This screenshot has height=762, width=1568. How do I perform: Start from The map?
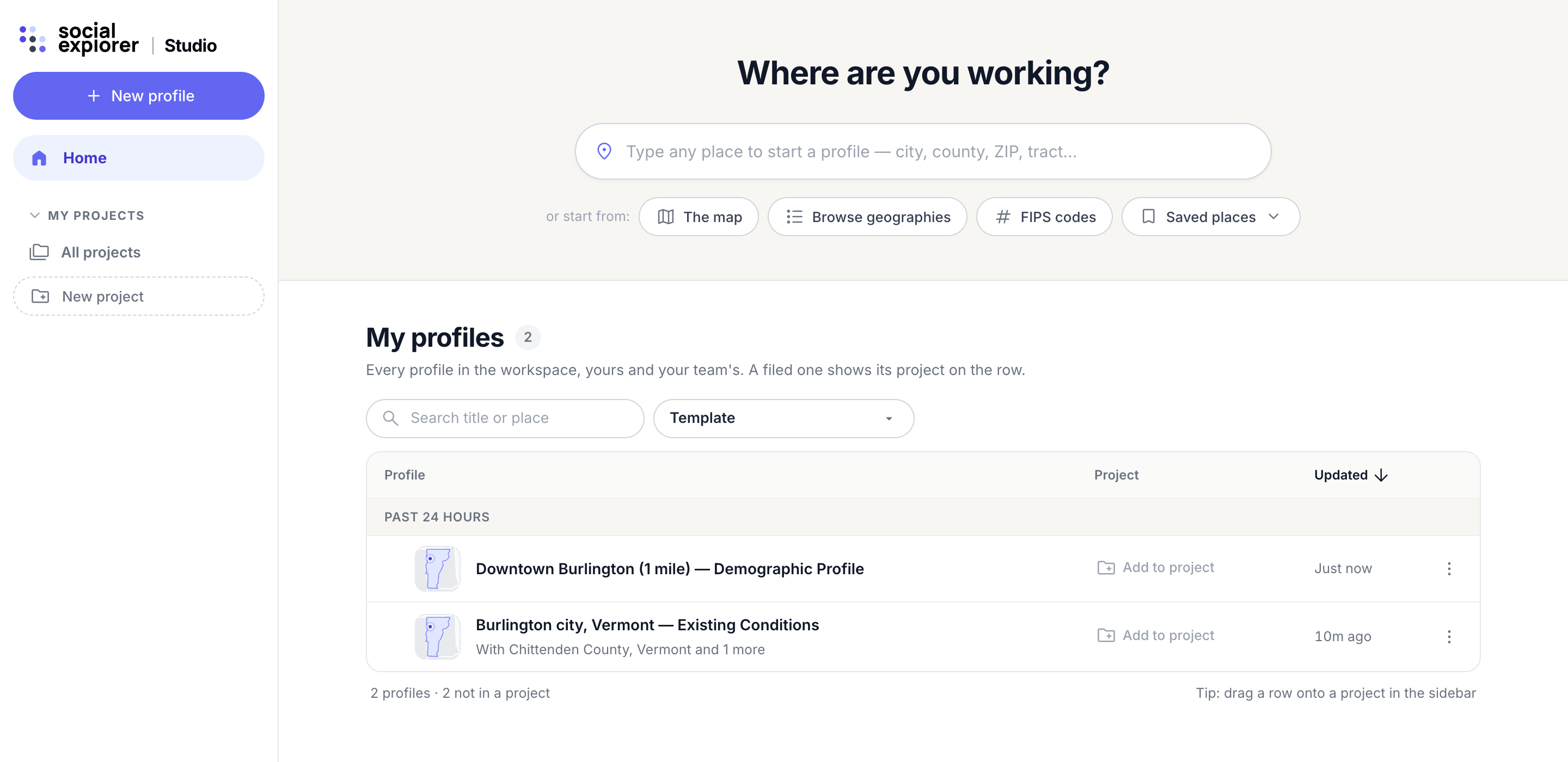698,217
